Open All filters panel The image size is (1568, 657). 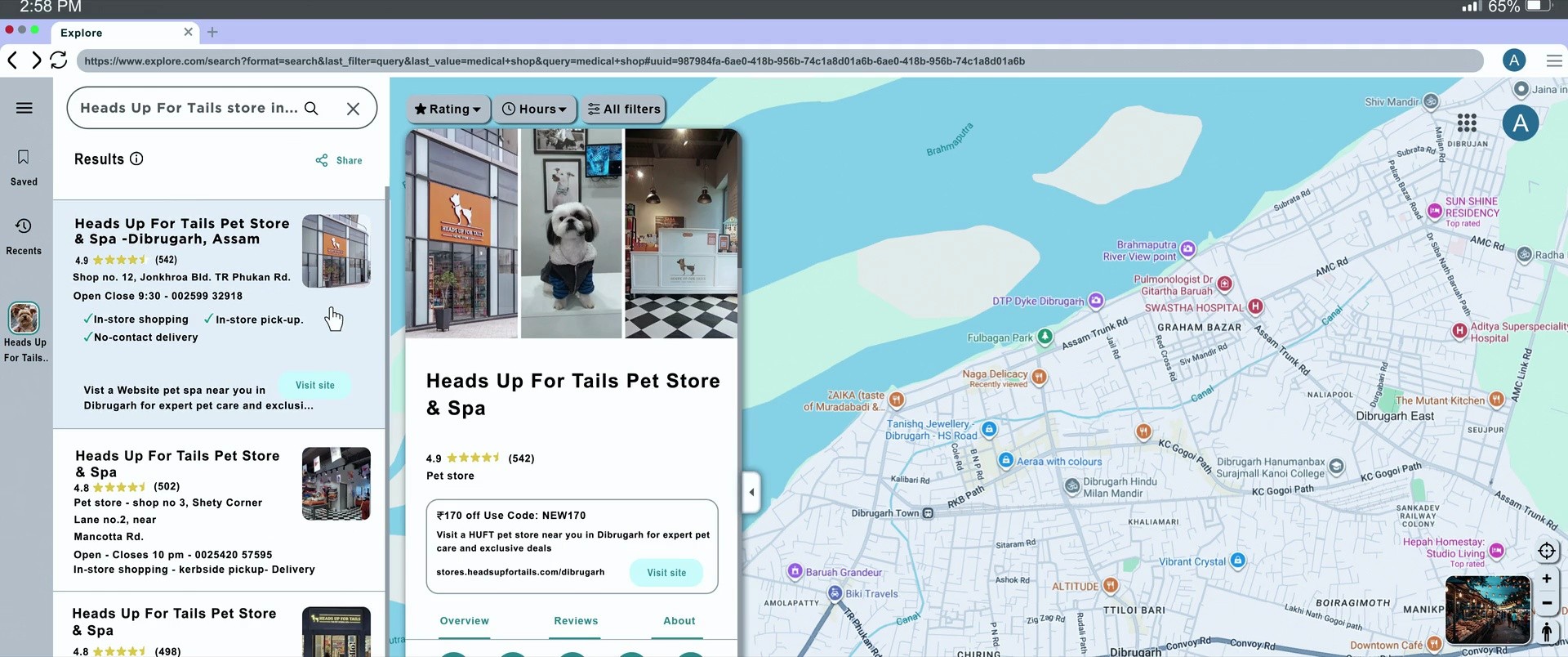624,109
